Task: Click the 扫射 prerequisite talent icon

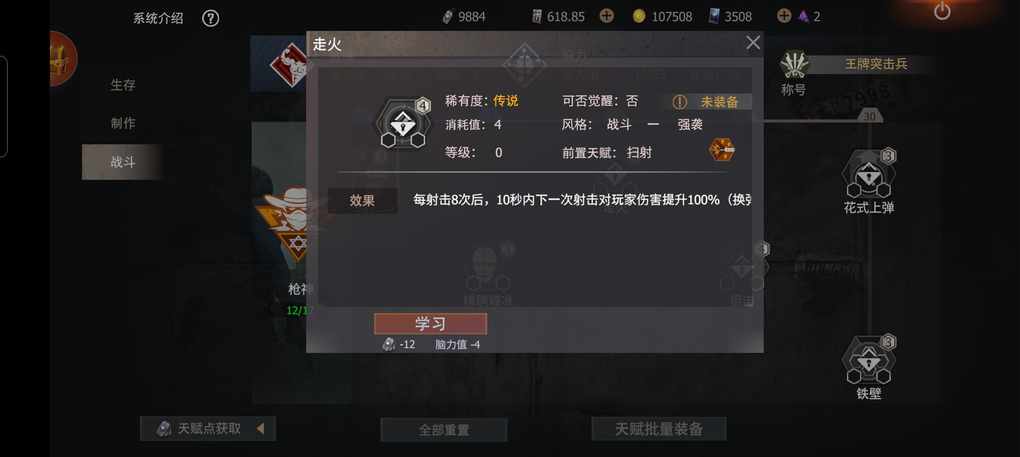Action: [x=721, y=150]
